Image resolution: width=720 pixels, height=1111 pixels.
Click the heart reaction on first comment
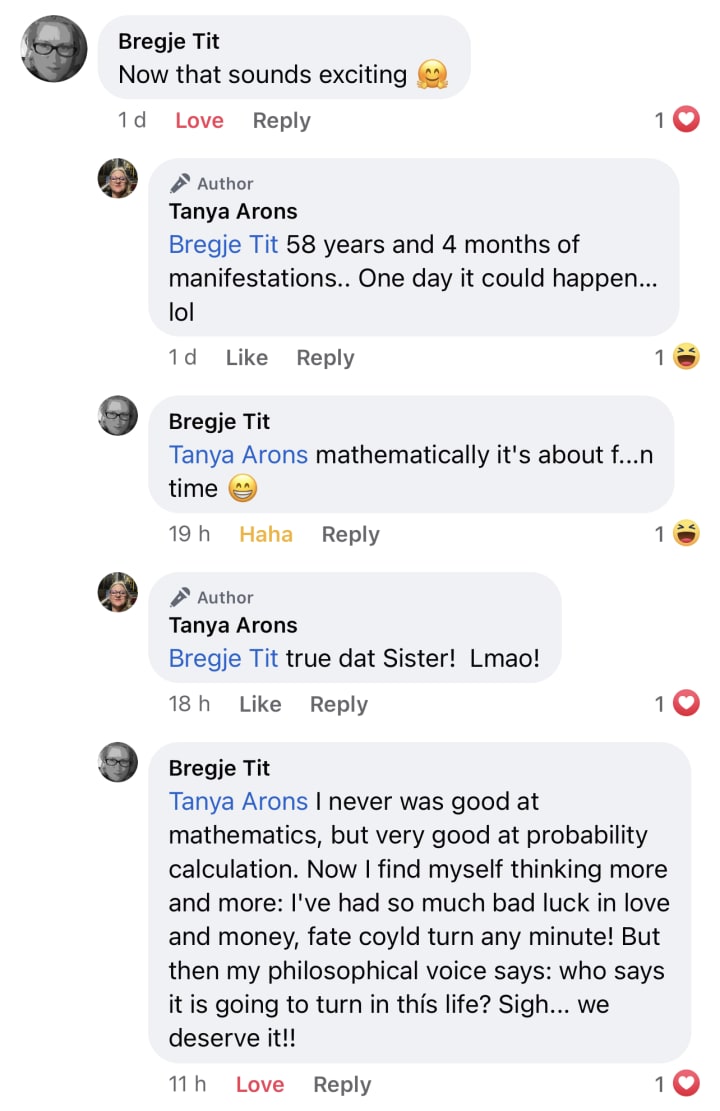click(x=685, y=119)
